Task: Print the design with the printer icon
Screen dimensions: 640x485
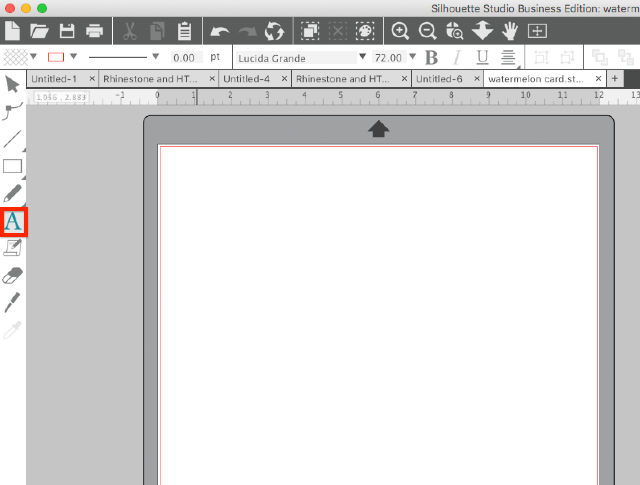Action: 94,31
